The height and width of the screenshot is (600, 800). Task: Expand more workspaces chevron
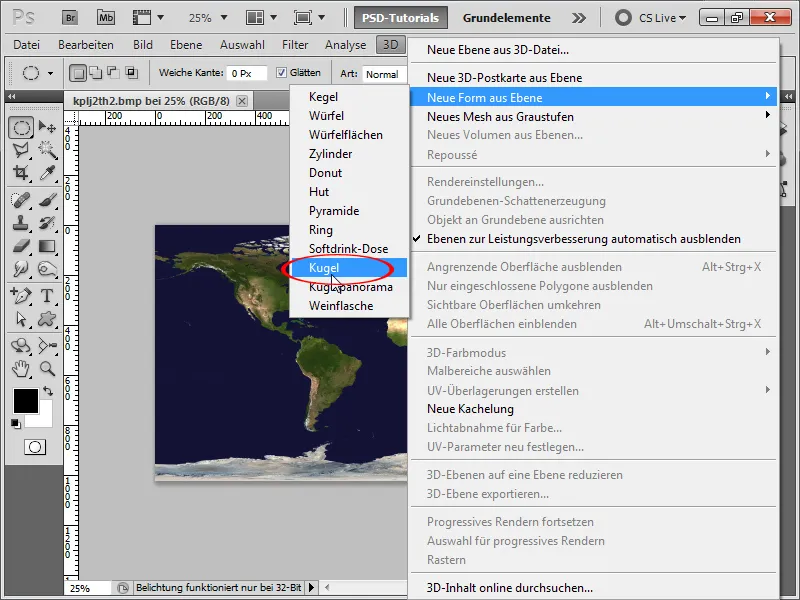click(579, 18)
